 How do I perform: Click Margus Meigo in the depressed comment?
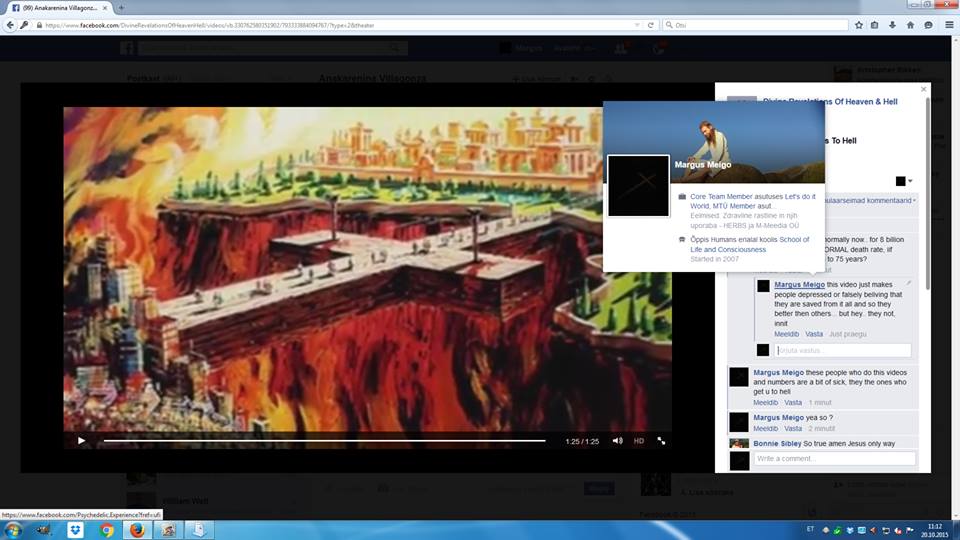[x=799, y=285]
